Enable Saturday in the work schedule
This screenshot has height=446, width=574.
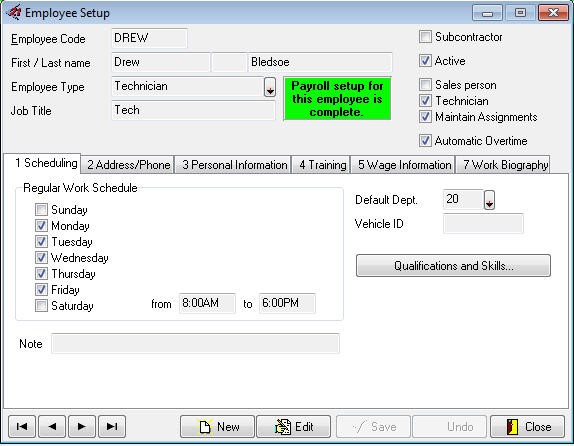41,305
